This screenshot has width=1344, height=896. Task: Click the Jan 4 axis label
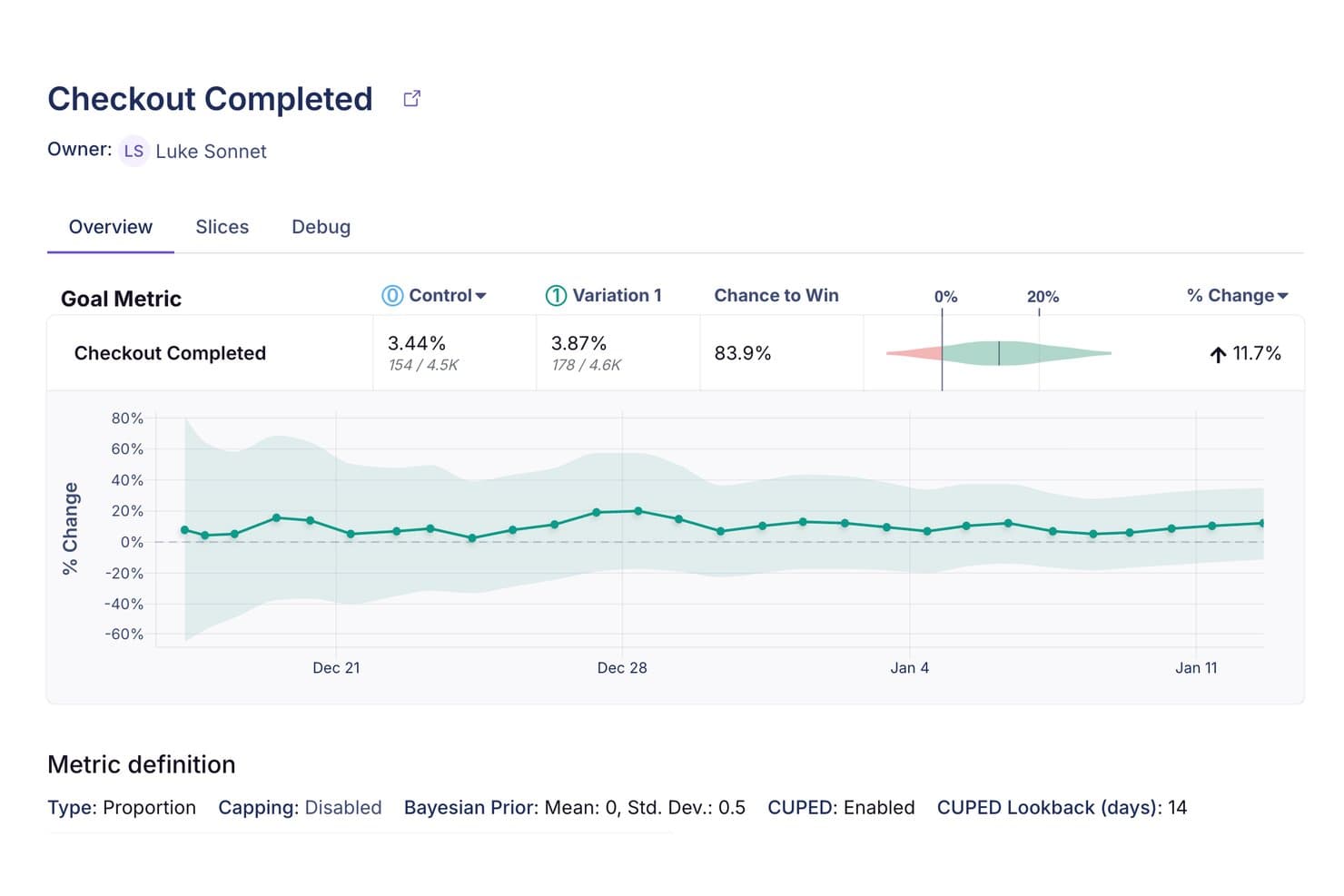909,668
